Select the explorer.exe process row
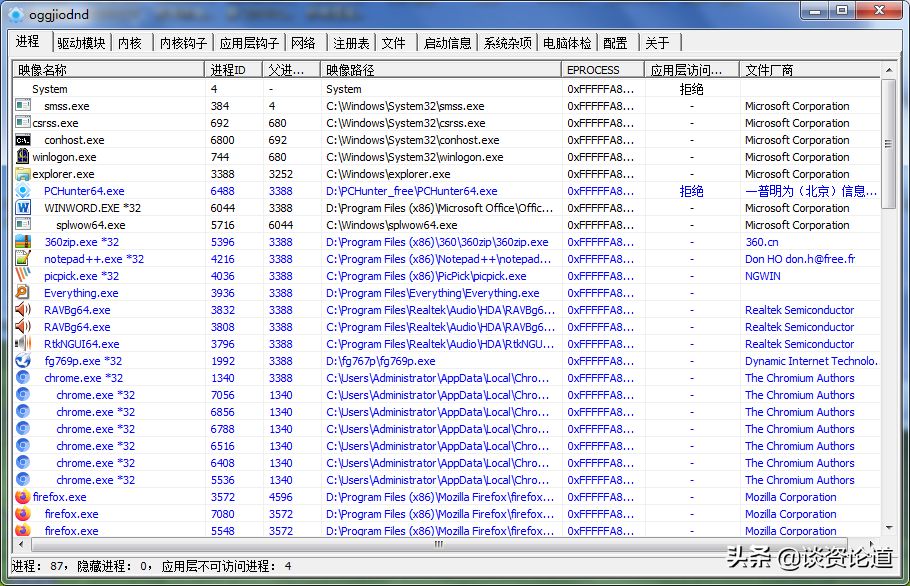This screenshot has width=910, height=586. (64, 174)
